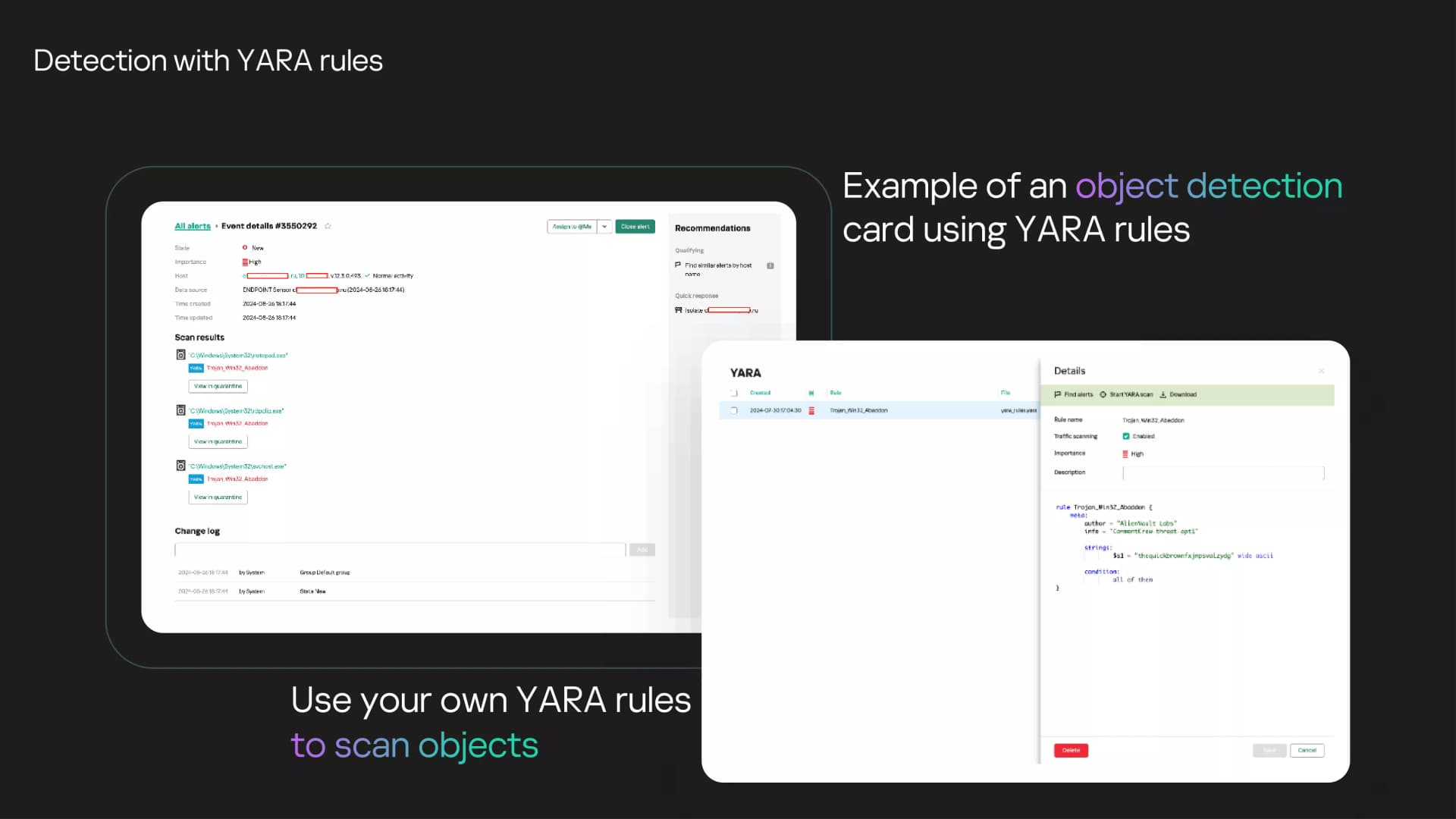Screen dimensions: 1456x819
Task: Click inside the Description input field
Action: point(1223,472)
